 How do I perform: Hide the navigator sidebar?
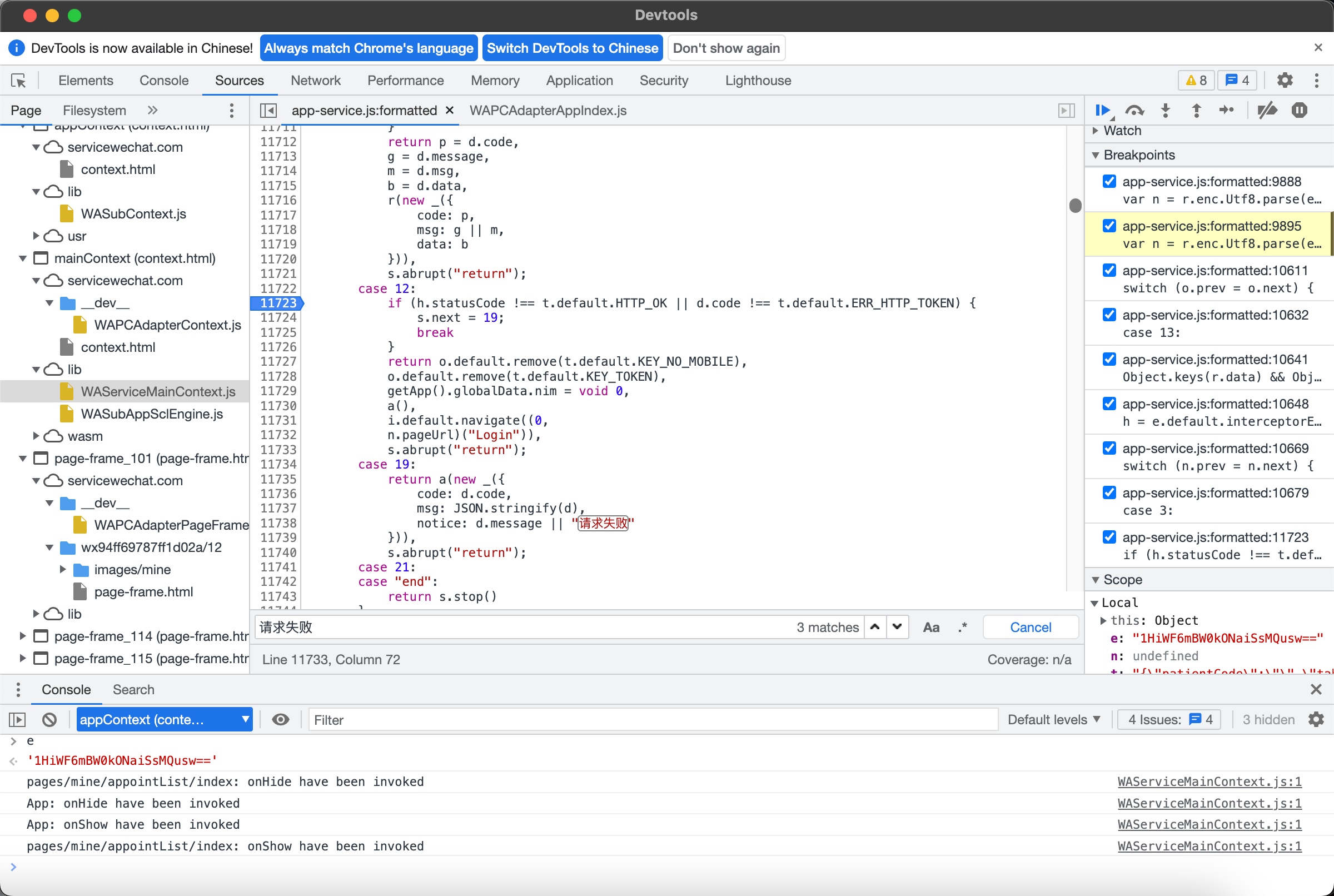[x=268, y=110]
